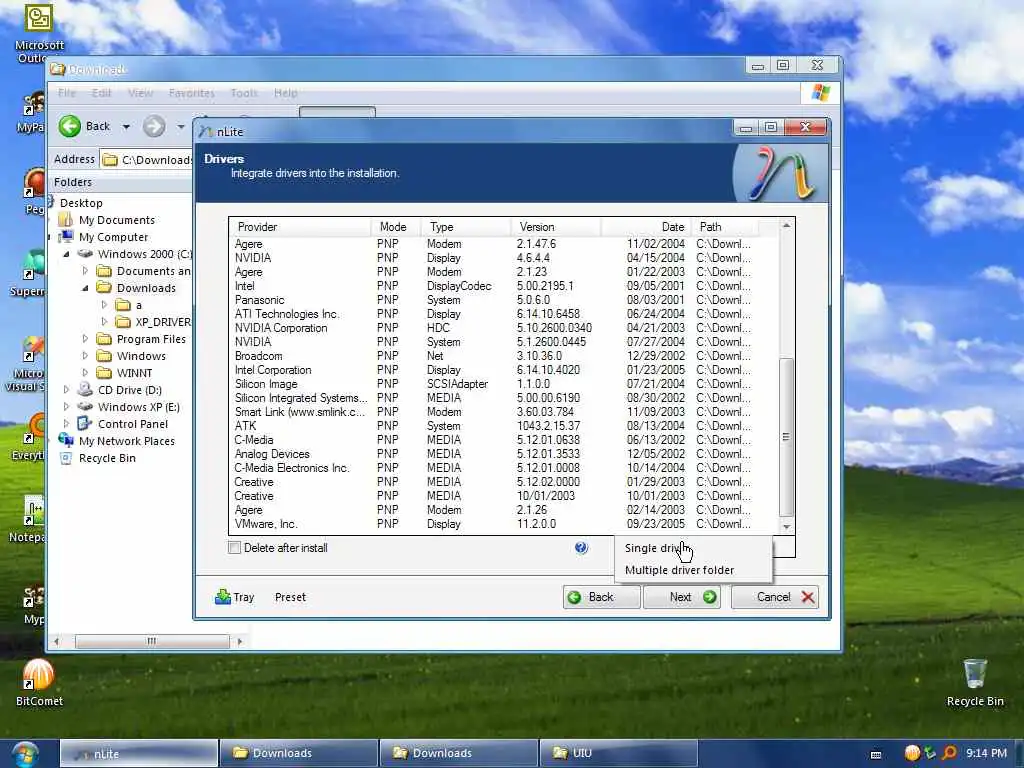Click the Next button in nLite
Viewport: 1024px width, 768px height.
pos(682,597)
